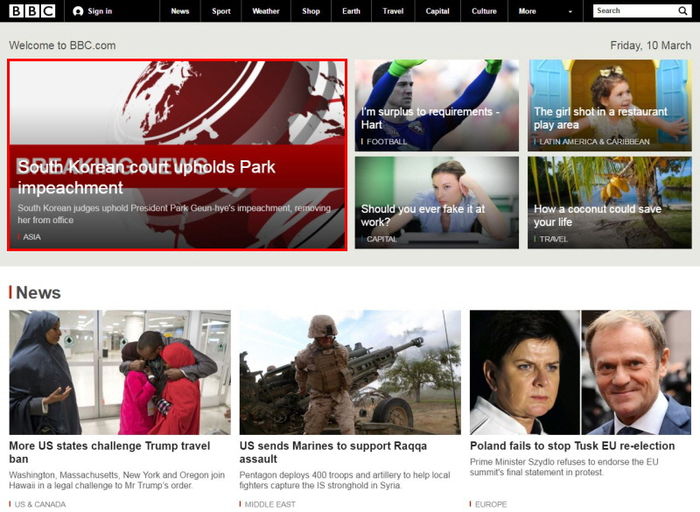700x512 pixels.
Task: Open the Sport nav item
Action: tap(221, 11)
